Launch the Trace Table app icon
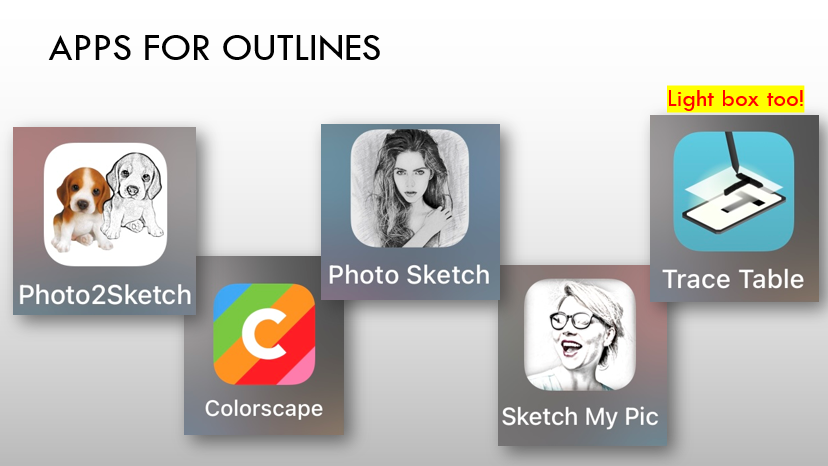Screen dimensions: 828x466 coord(733,191)
